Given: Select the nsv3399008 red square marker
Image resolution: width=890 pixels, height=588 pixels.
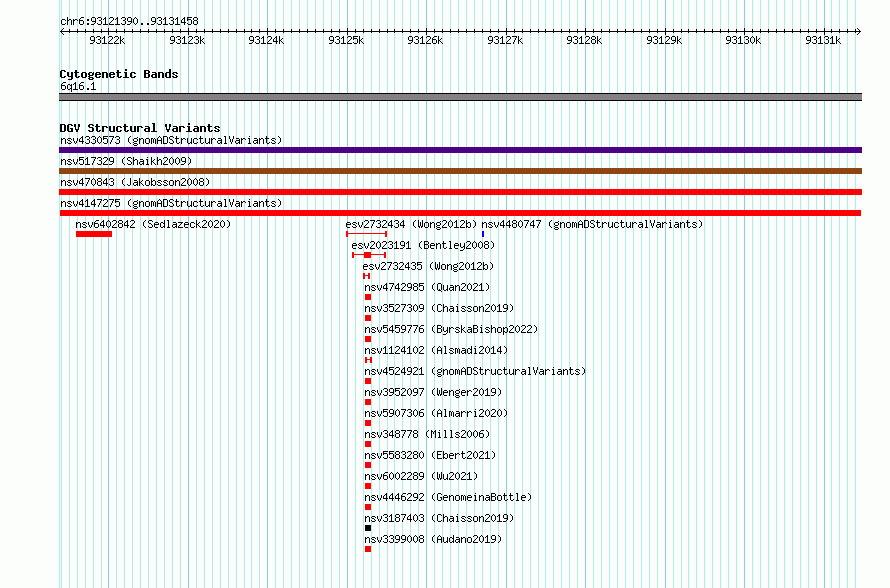Looking at the screenshot, I should (x=368, y=549).
